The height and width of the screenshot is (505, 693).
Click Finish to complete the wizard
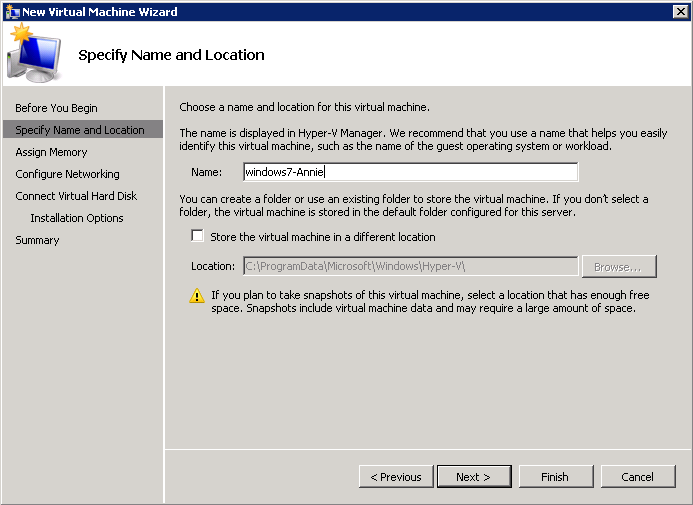click(x=555, y=477)
